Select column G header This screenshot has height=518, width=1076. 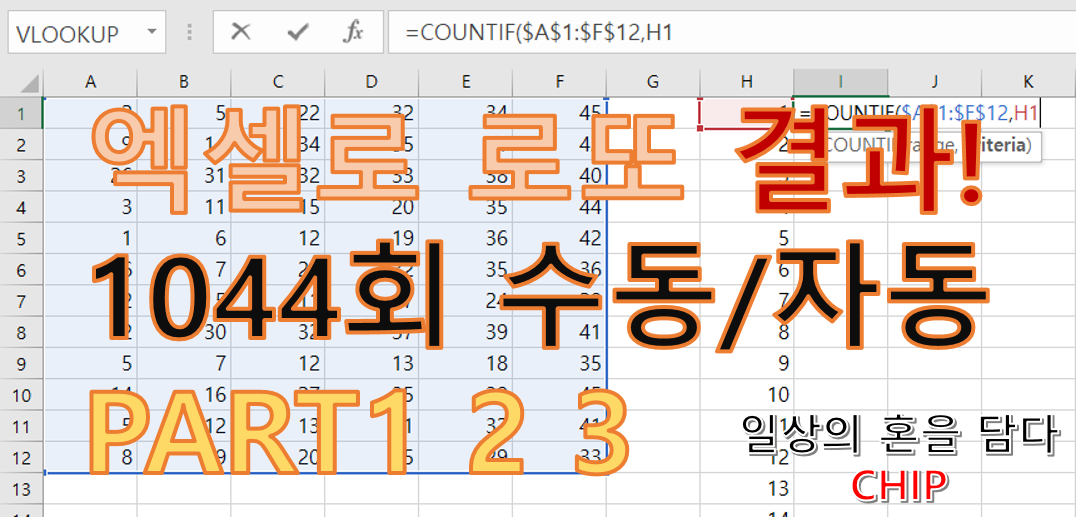[x=653, y=82]
